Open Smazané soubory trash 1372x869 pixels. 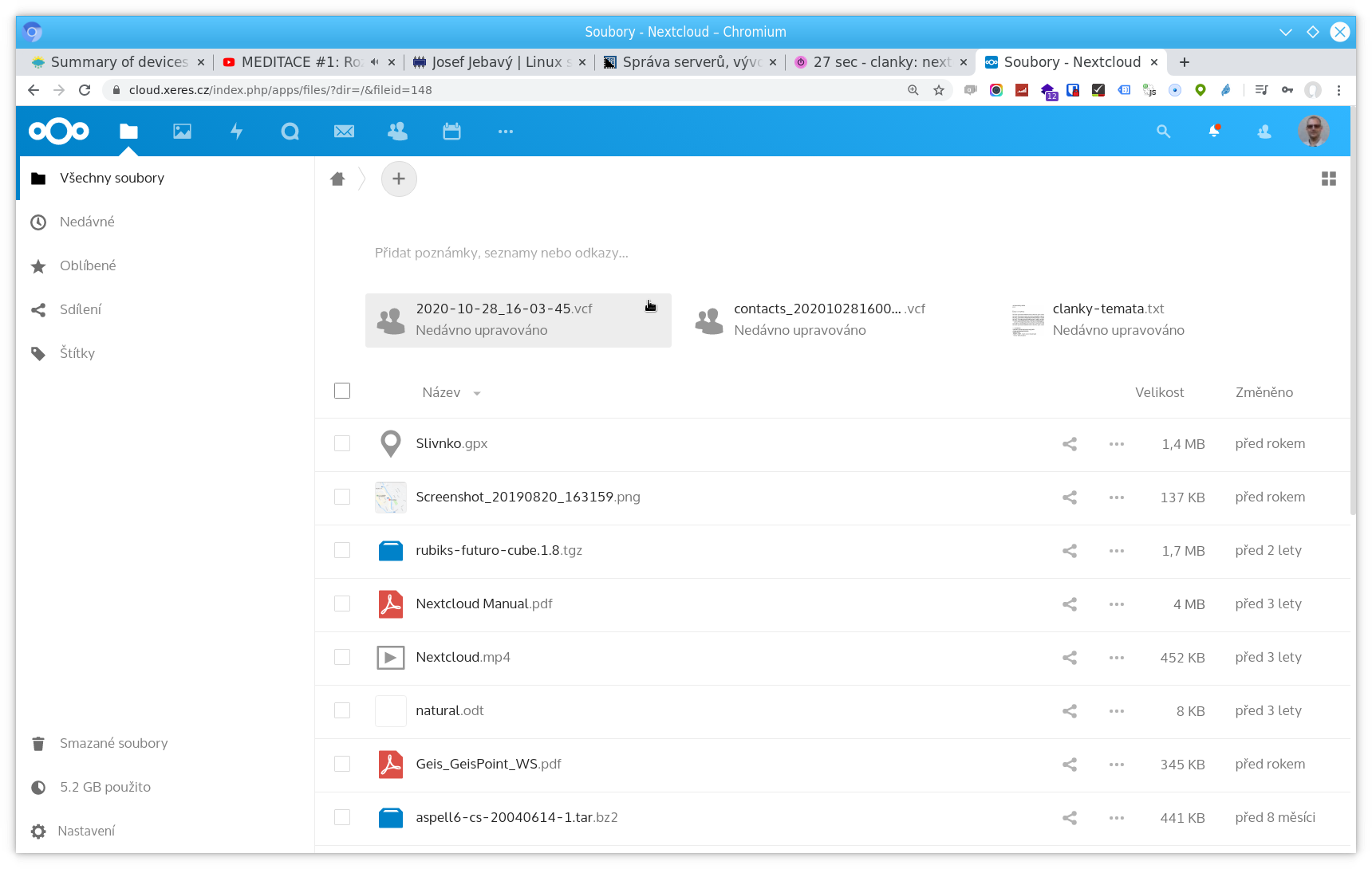pos(165,743)
